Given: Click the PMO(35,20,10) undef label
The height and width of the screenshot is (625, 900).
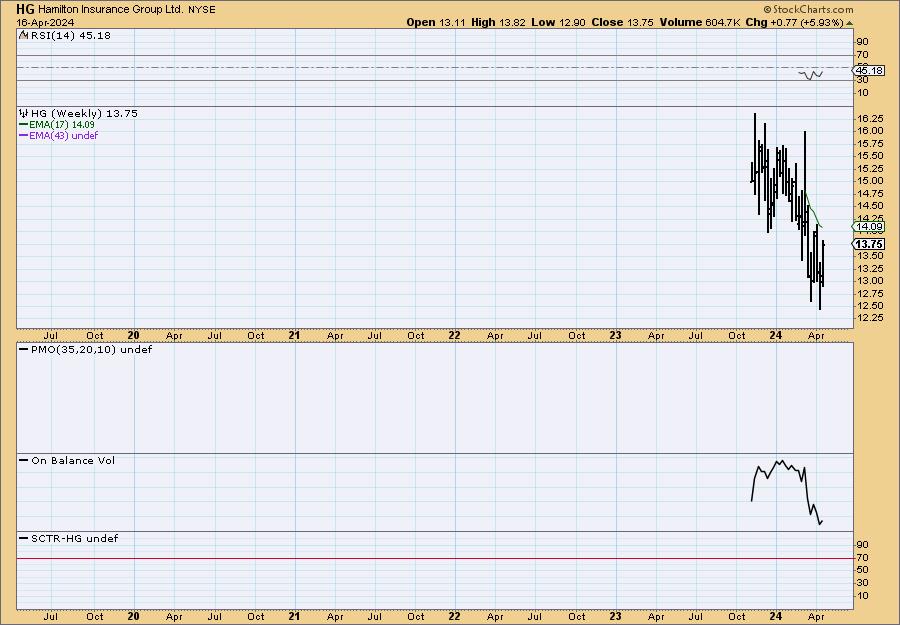Looking at the screenshot, I should (x=92, y=349).
